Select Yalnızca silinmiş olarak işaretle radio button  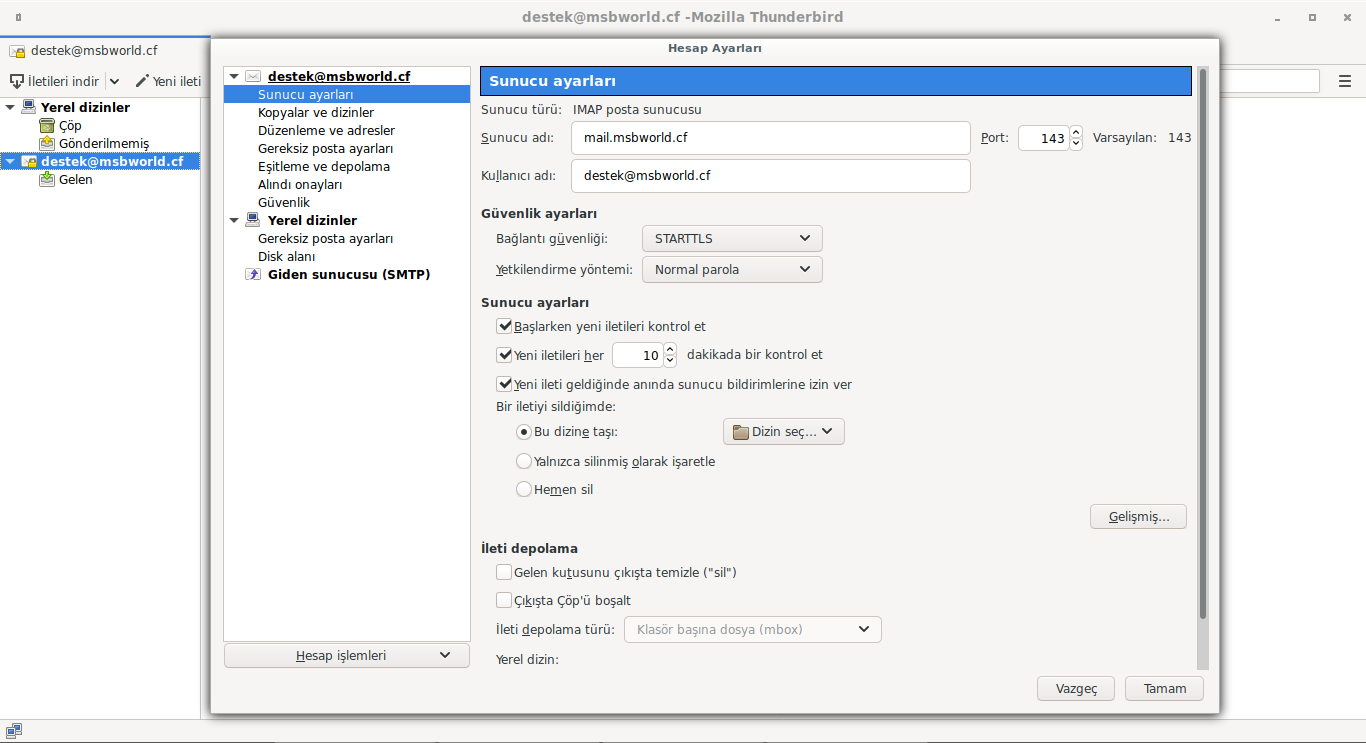click(524, 461)
